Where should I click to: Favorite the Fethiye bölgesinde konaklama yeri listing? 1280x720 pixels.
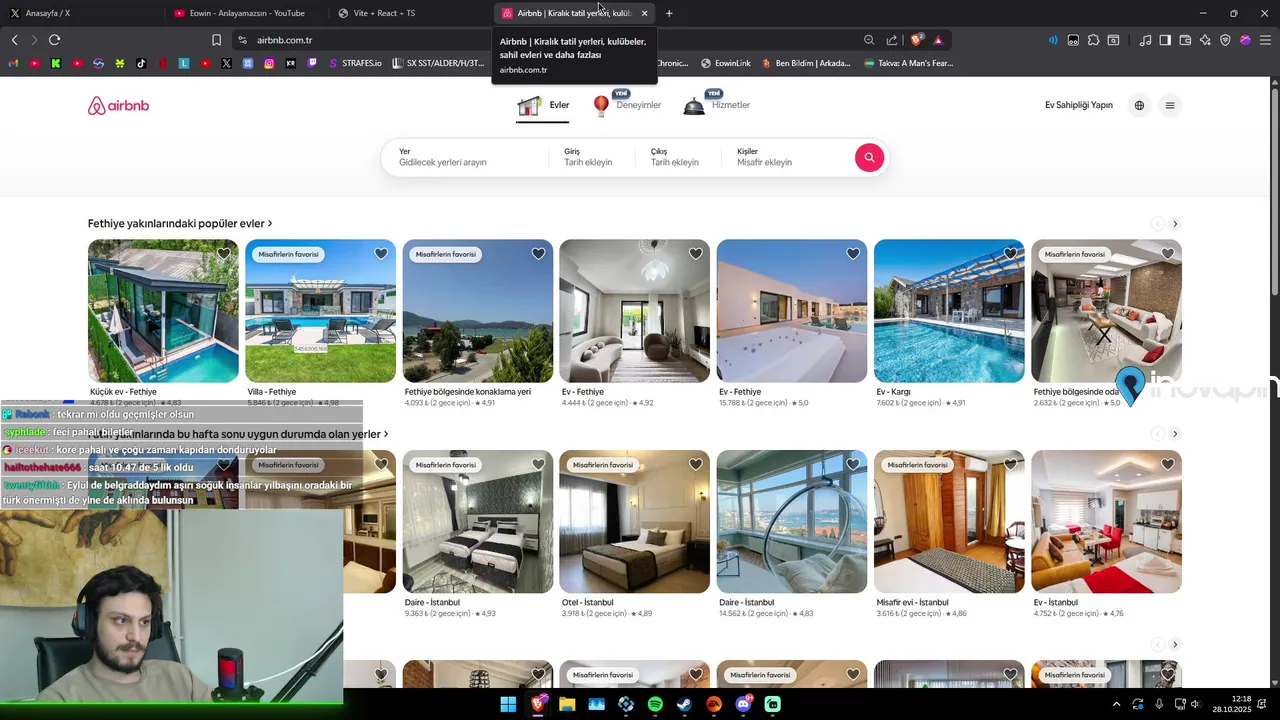tap(538, 254)
